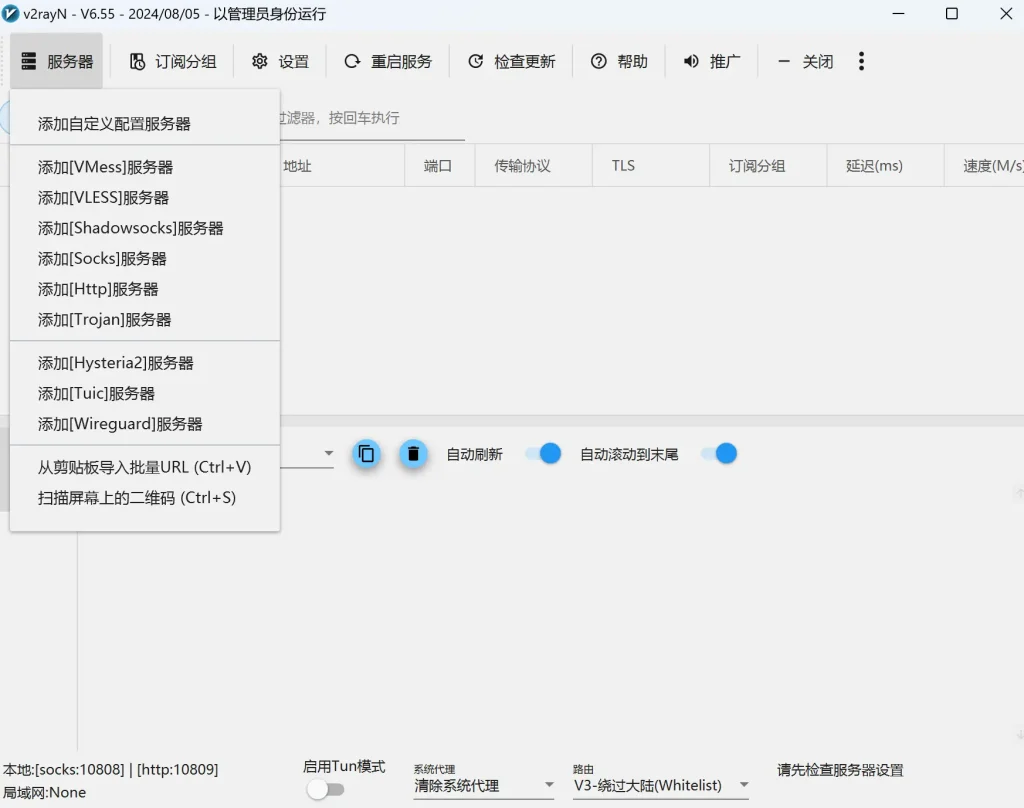The width and height of the screenshot is (1024, 808).
Task: Expand the 路由 routing dropdown
Action: [743, 785]
